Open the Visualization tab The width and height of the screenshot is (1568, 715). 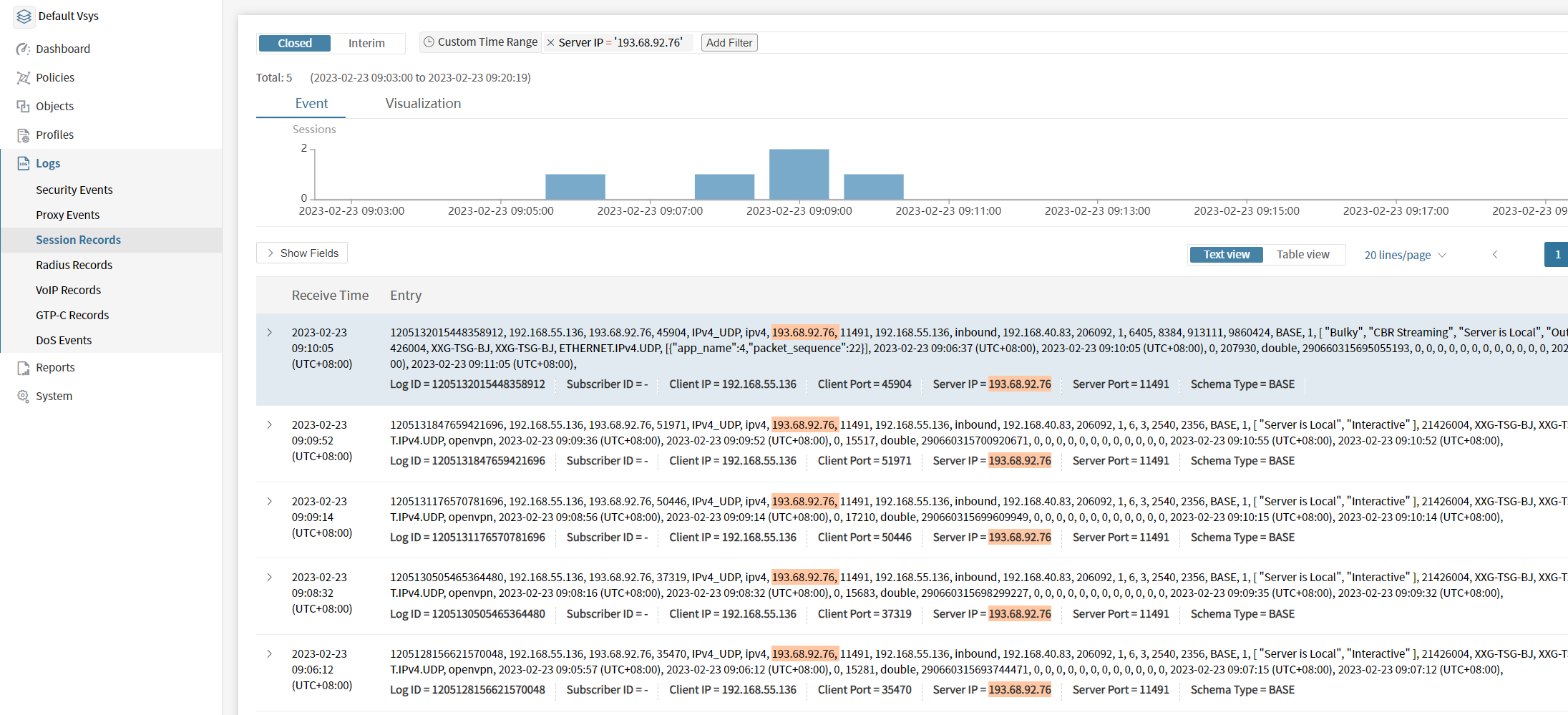[x=423, y=103]
